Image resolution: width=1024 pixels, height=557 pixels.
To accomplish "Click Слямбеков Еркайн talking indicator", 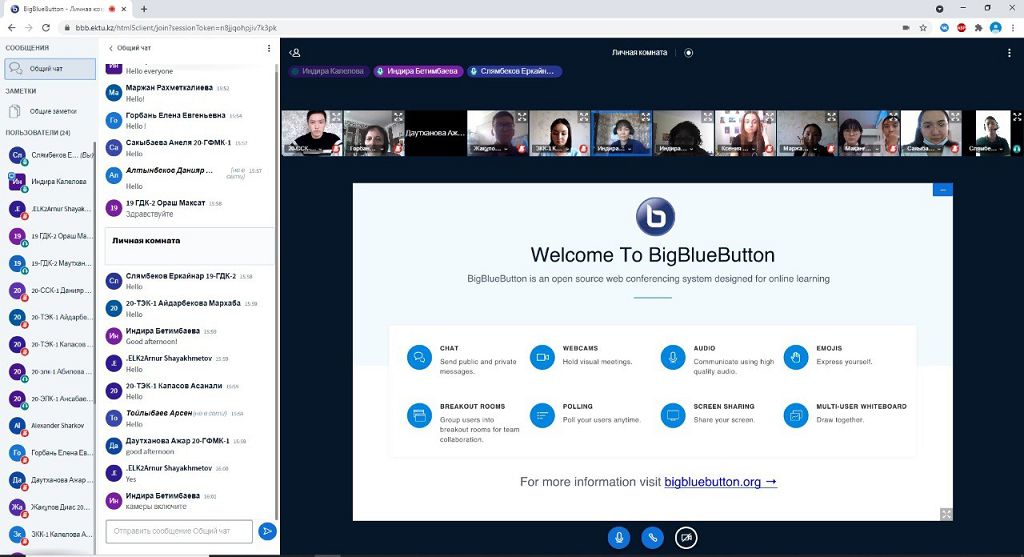I will (515, 71).
